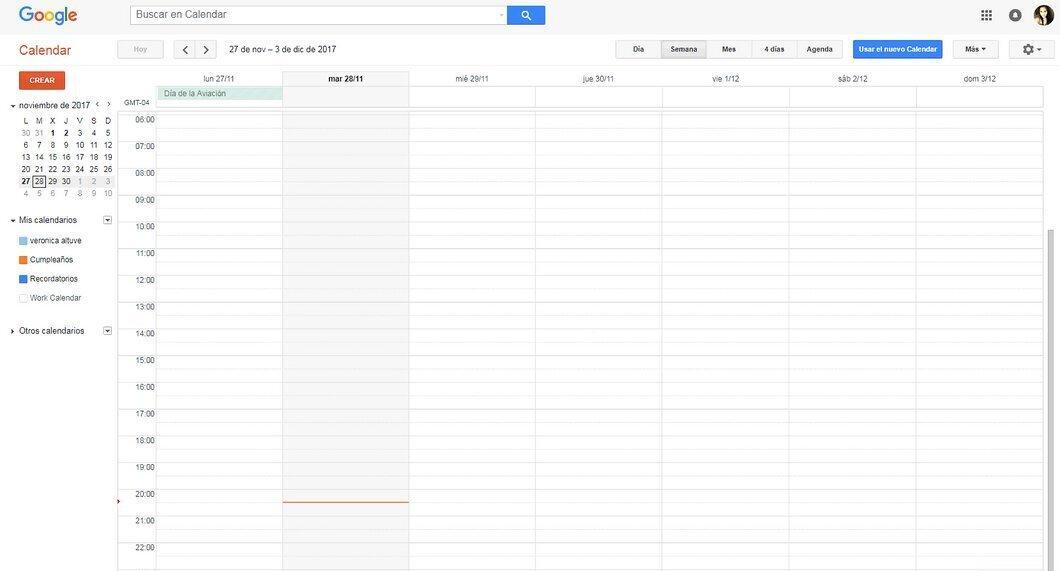Enable the Work Calendar checkbox
Viewport: 1060px width, 571px height.
click(23, 298)
